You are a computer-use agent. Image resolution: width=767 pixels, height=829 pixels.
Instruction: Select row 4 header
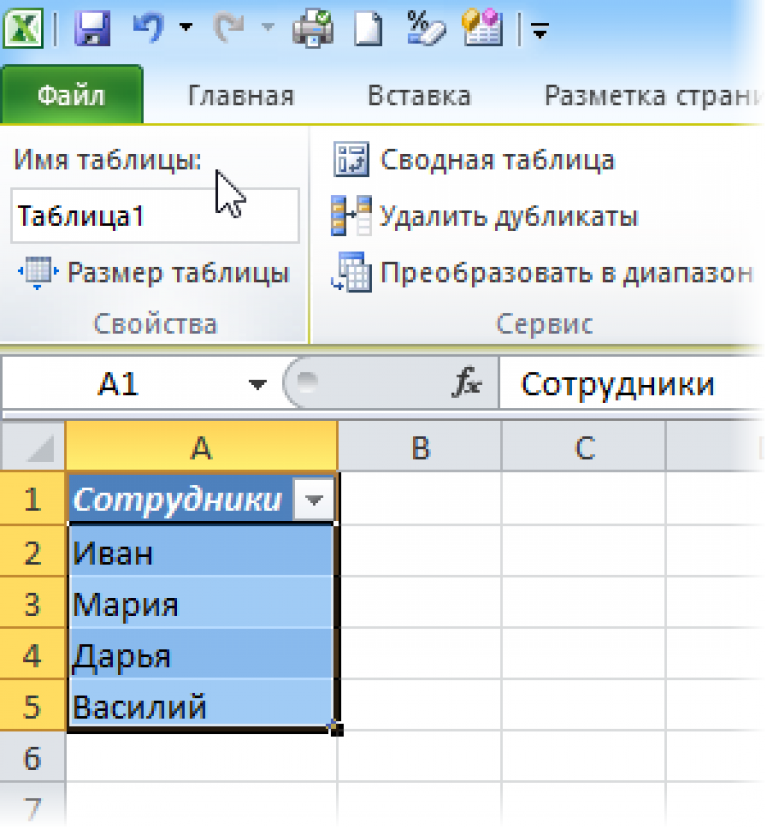point(32,655)
